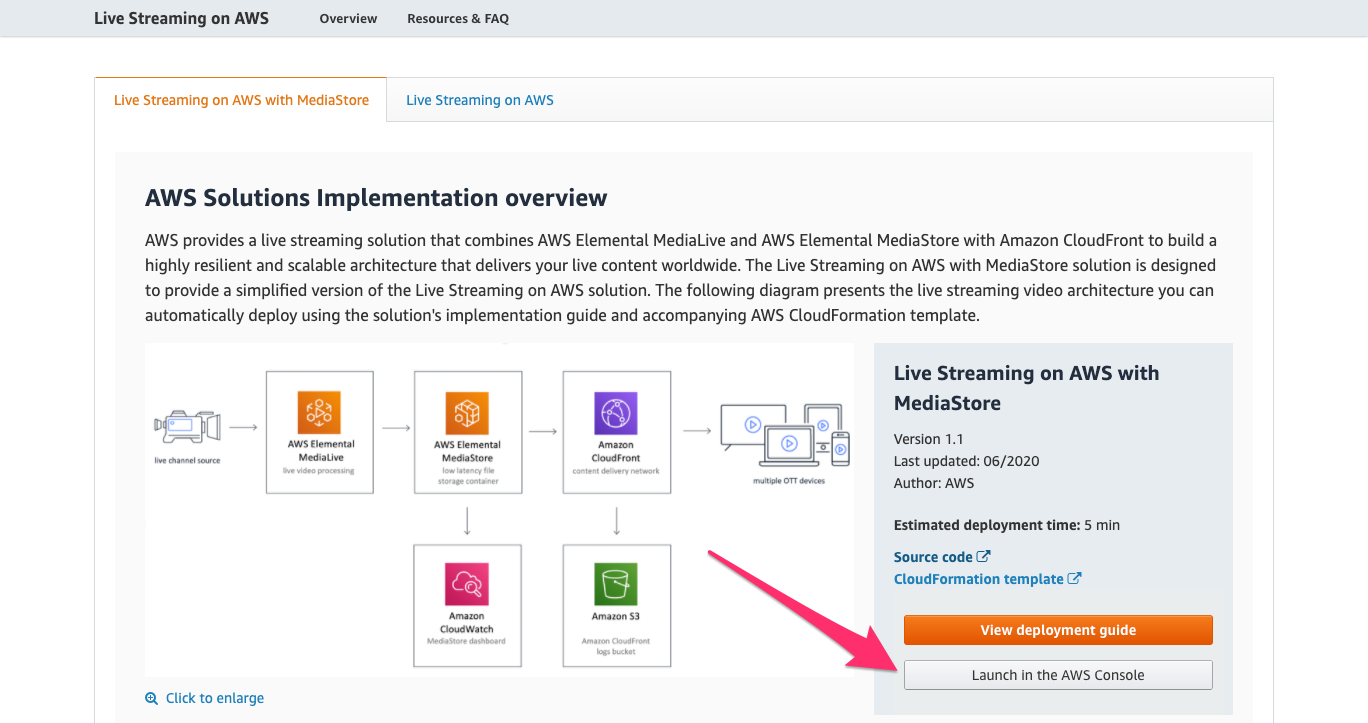This screenshot has width=1368, height=723.
Task: Click external-link icon next to Source code
Action: click(x=984, y=556)
